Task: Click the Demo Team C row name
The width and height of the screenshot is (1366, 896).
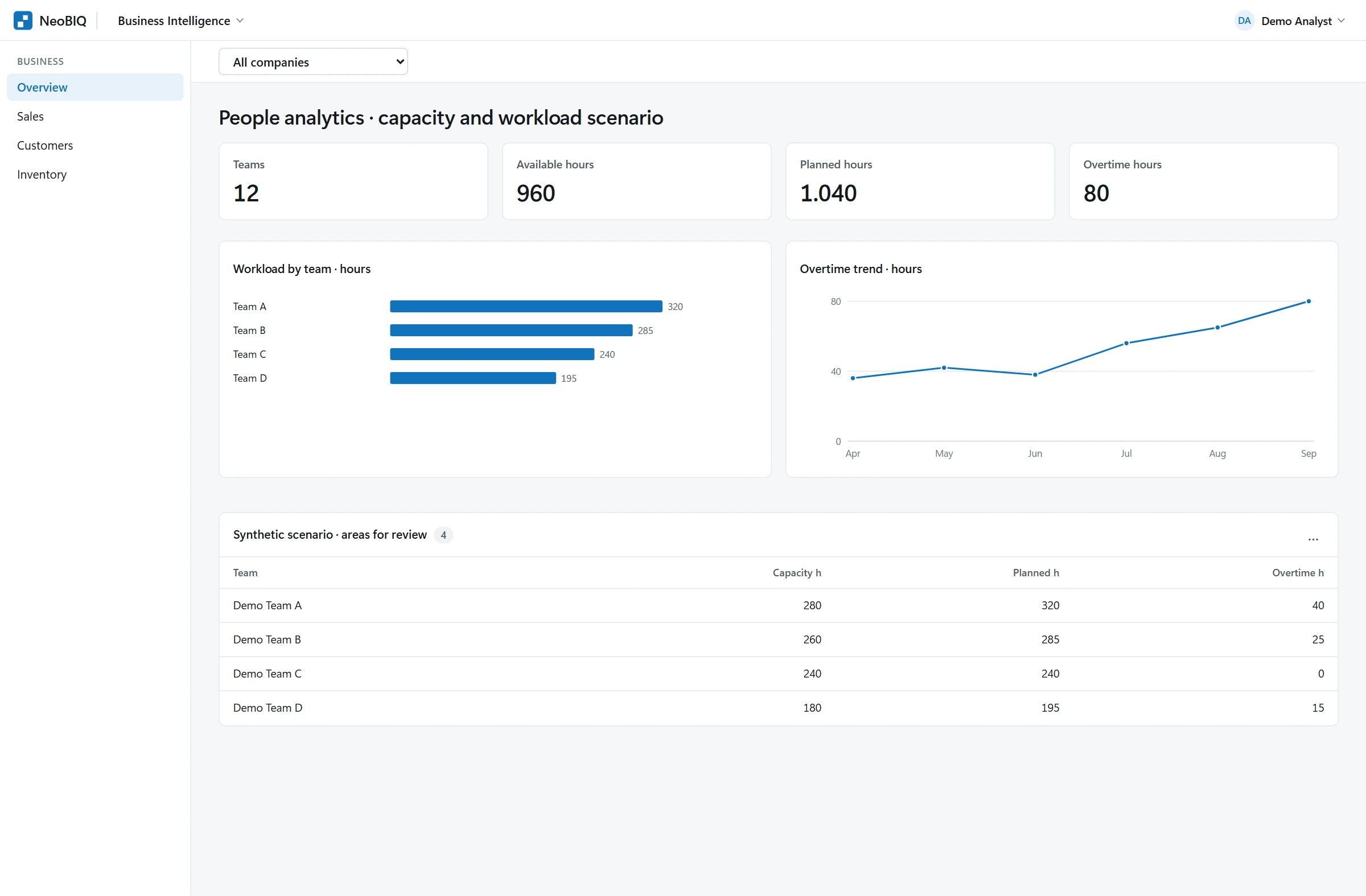Action: coord(268,674)
